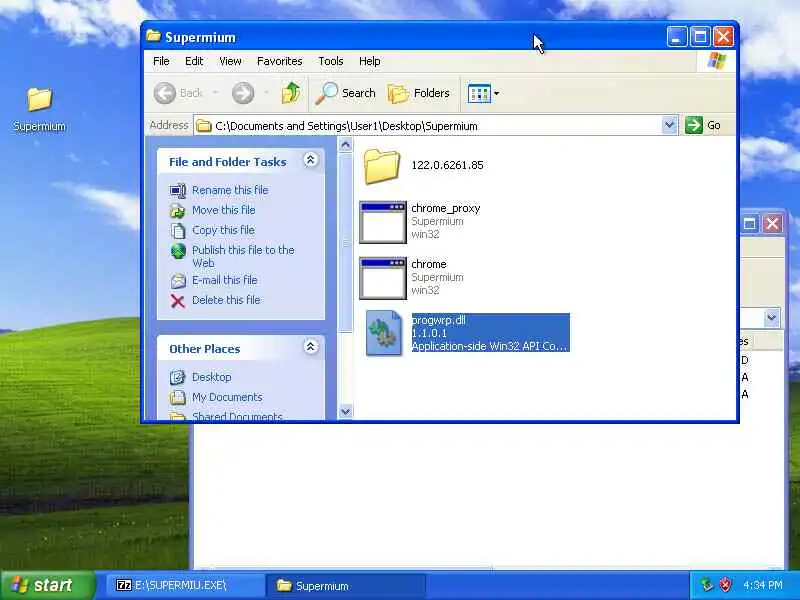Open the Edit menu
Viewport: 800px width, 600px height.
coord(194,61)
